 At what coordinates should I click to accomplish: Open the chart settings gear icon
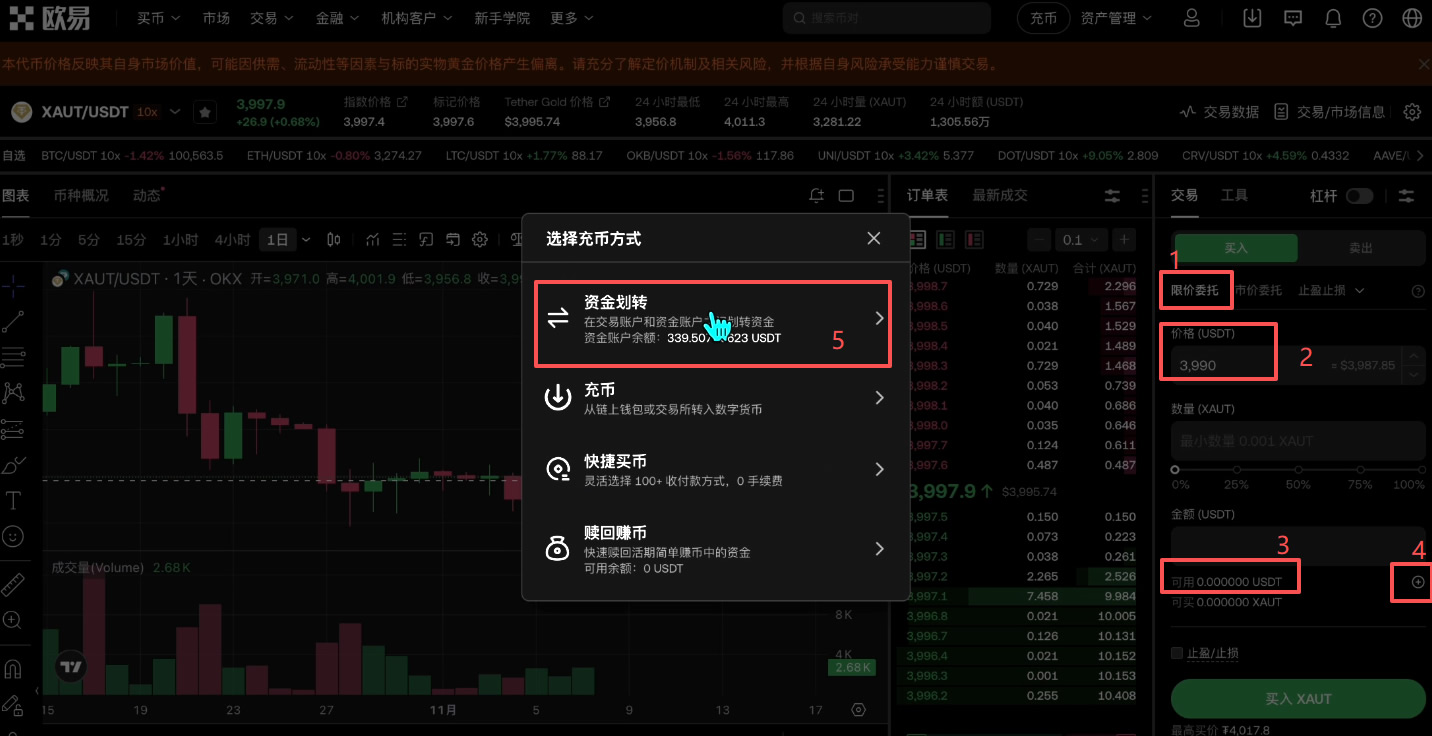(479, 240)
